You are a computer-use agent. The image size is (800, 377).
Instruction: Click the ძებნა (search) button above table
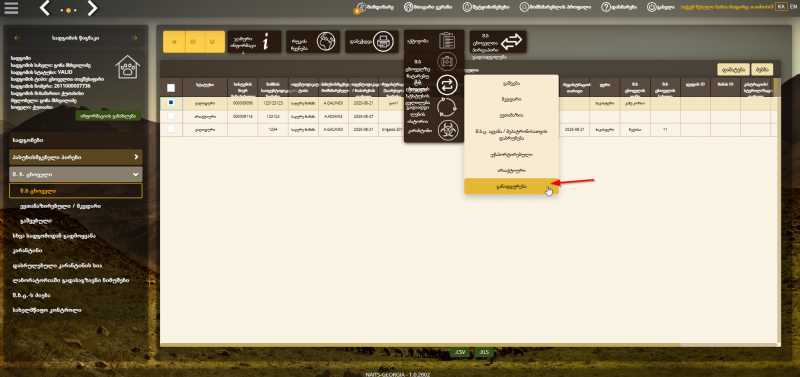click(762, 69)
